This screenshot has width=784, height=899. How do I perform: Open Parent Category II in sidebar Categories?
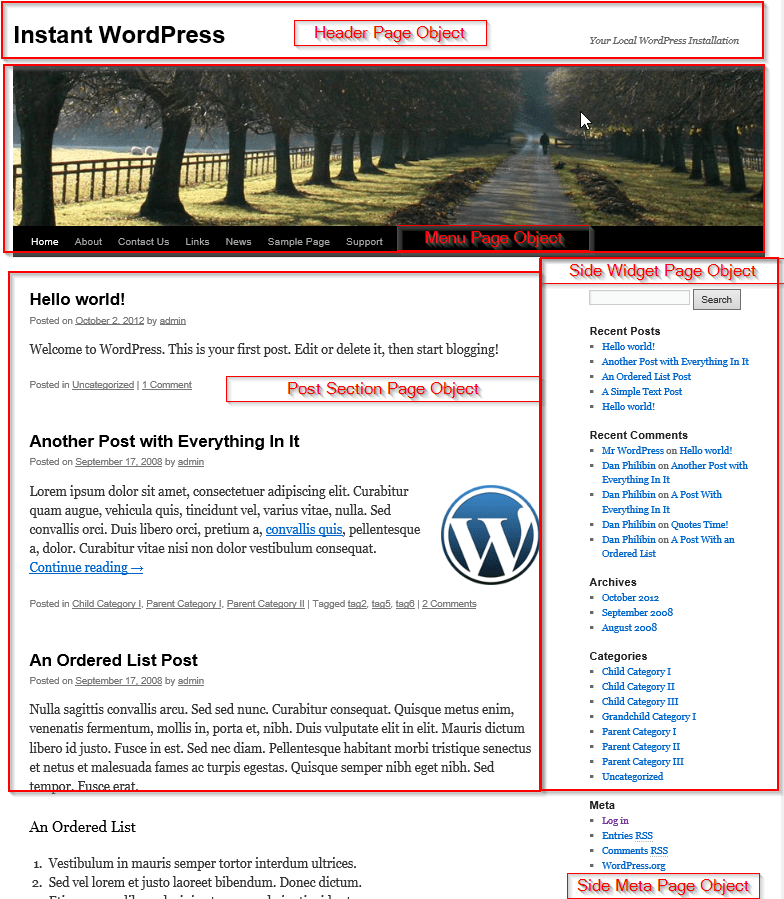[x=641, y=746]
